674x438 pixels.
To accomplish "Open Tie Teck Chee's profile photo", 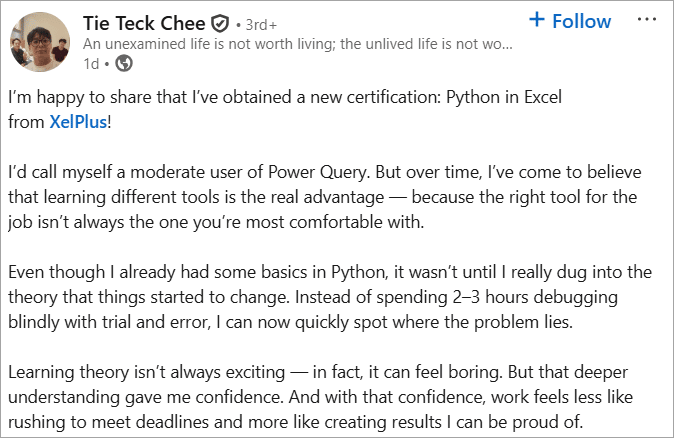I will [x=40, y=41].
